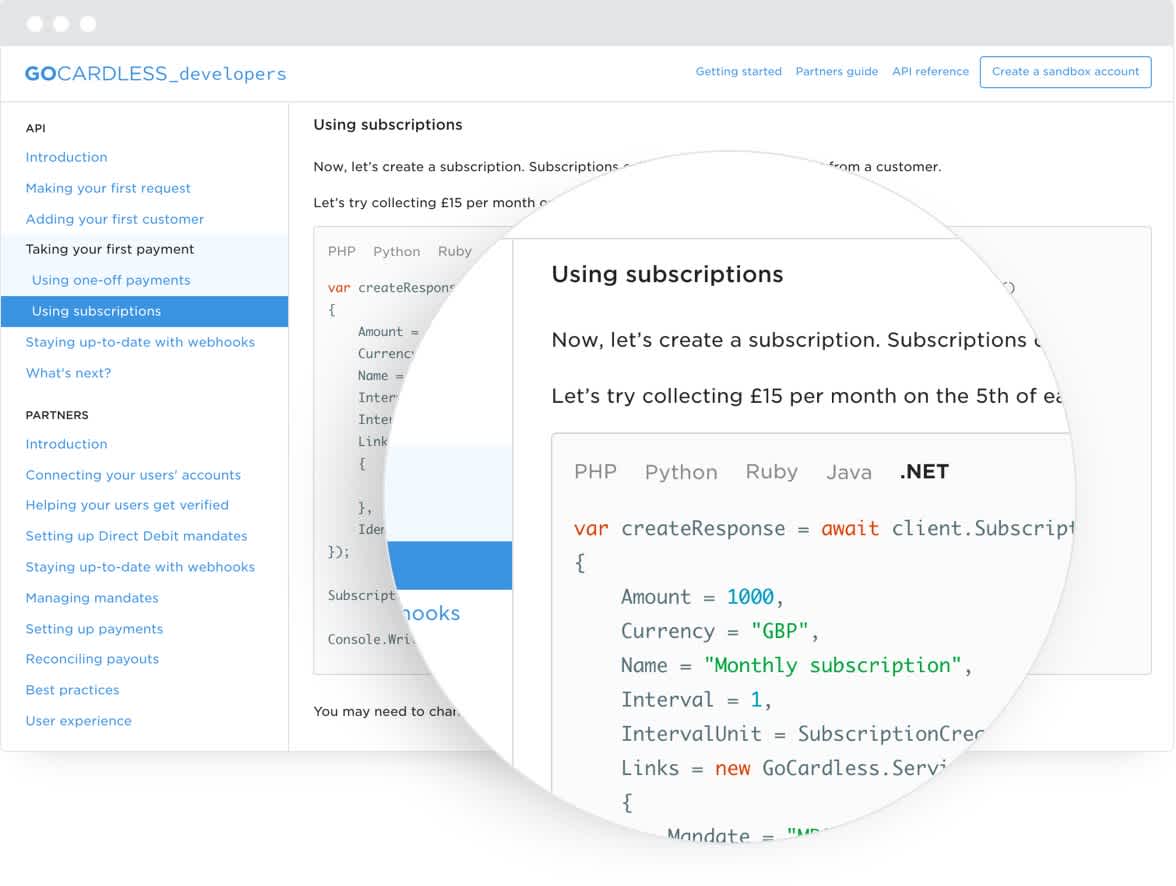
Task: Click the small Using subscriptions heading
Action: coord(388,125)
